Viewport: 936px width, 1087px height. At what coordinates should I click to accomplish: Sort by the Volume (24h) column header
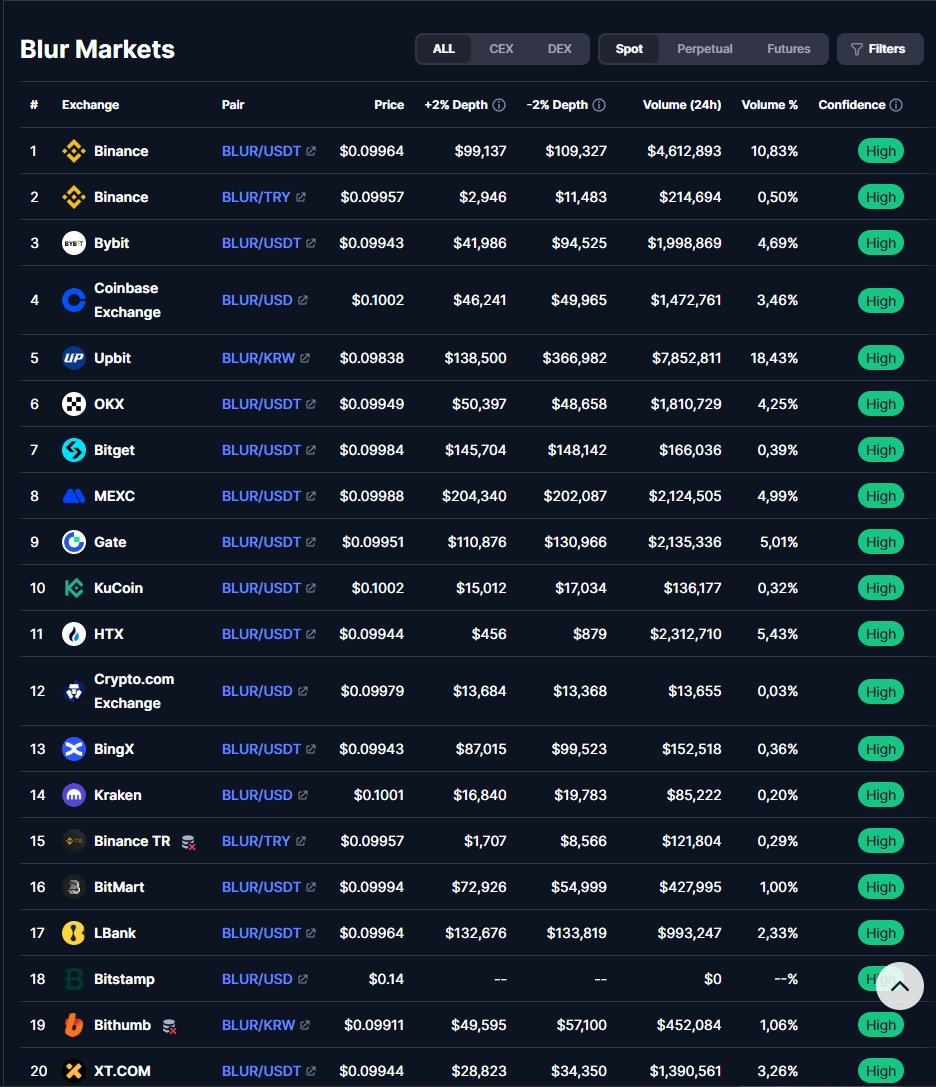coord(682,105)
